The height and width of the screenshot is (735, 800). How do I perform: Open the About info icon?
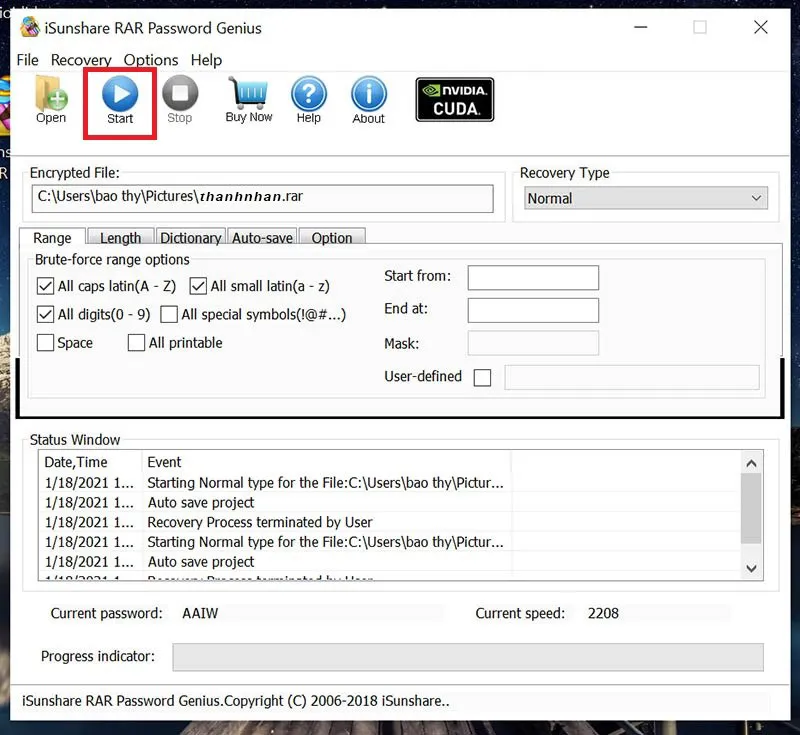pos(368,94)
